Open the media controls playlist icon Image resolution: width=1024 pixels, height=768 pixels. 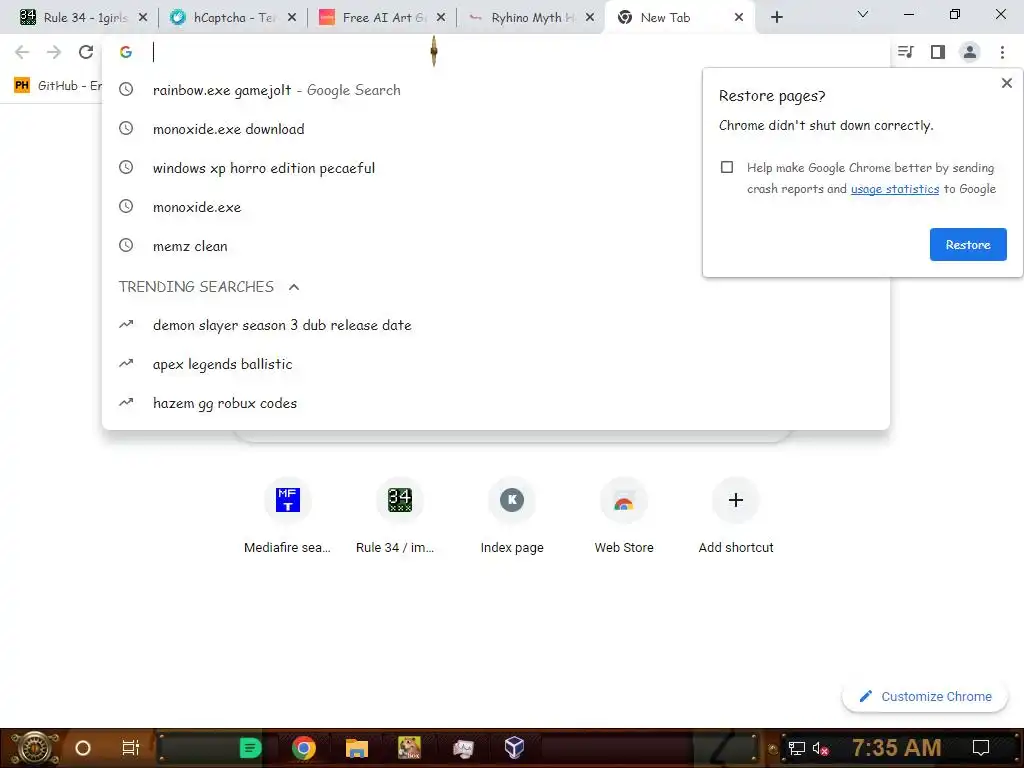click(x=905, y=52)
